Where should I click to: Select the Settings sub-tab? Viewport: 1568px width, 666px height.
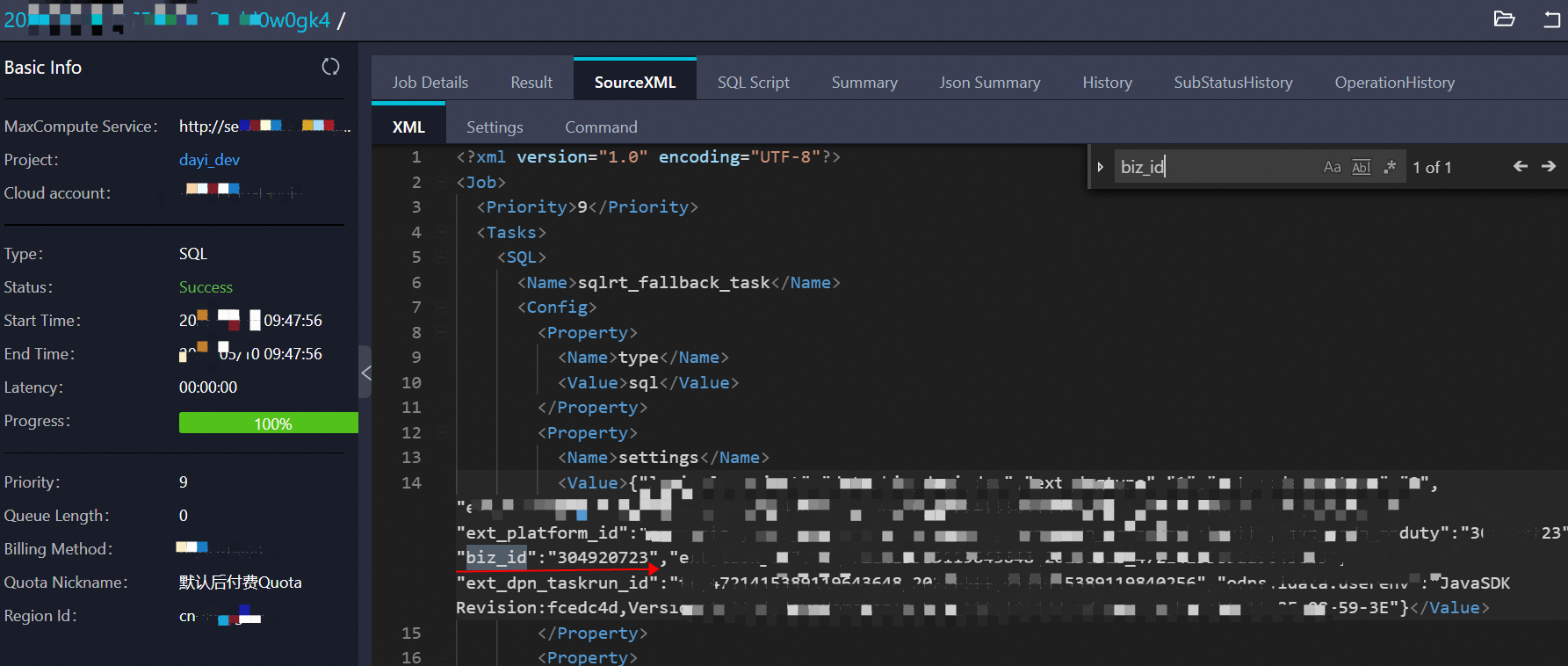click(495, 127)
